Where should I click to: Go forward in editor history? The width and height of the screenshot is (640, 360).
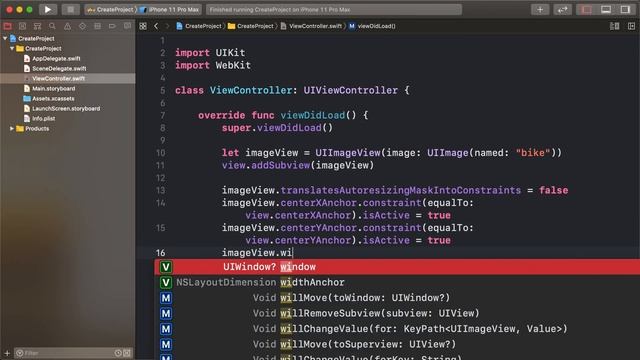tap(167, 26)
